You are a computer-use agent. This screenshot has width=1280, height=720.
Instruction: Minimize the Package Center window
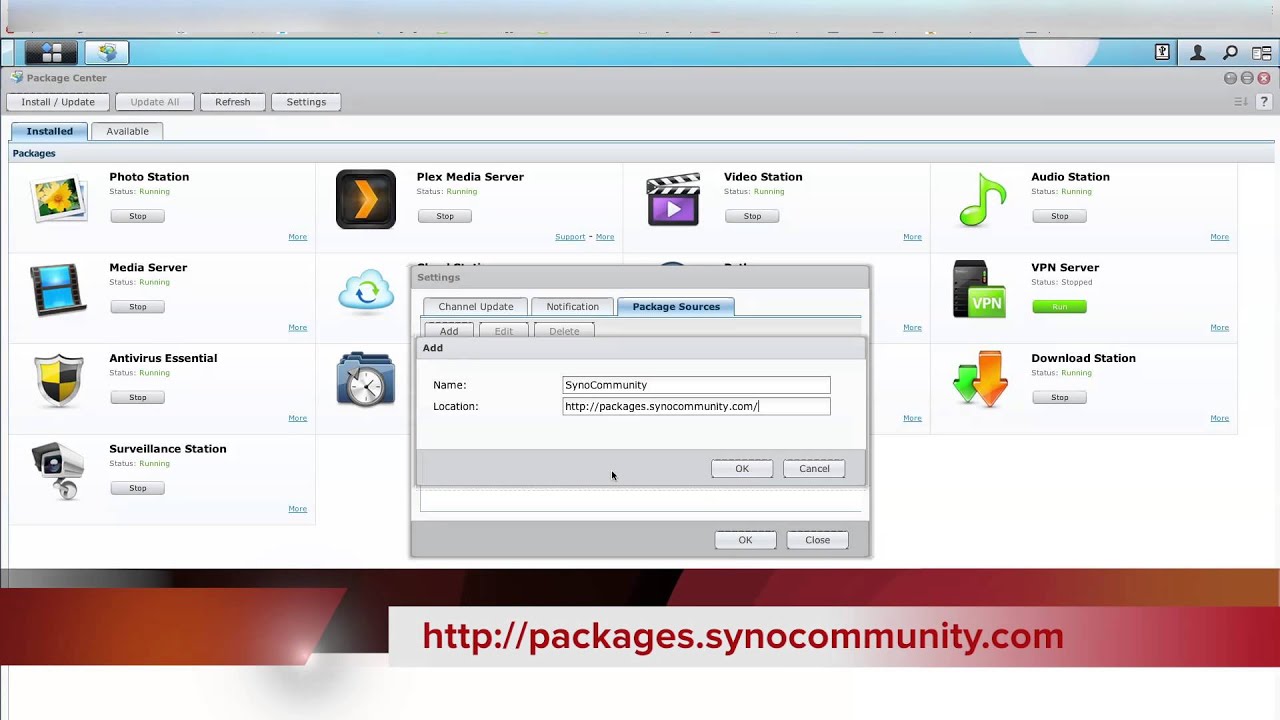[1230, 78]
